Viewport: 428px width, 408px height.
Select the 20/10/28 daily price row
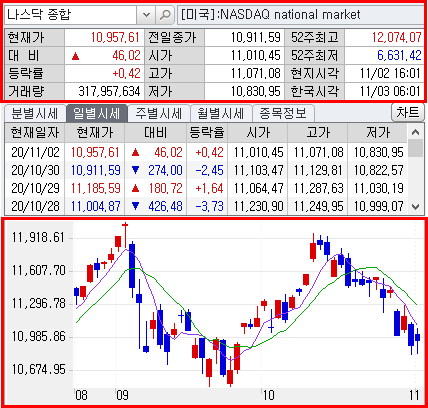pyautogui.click(x=206, y=206)
